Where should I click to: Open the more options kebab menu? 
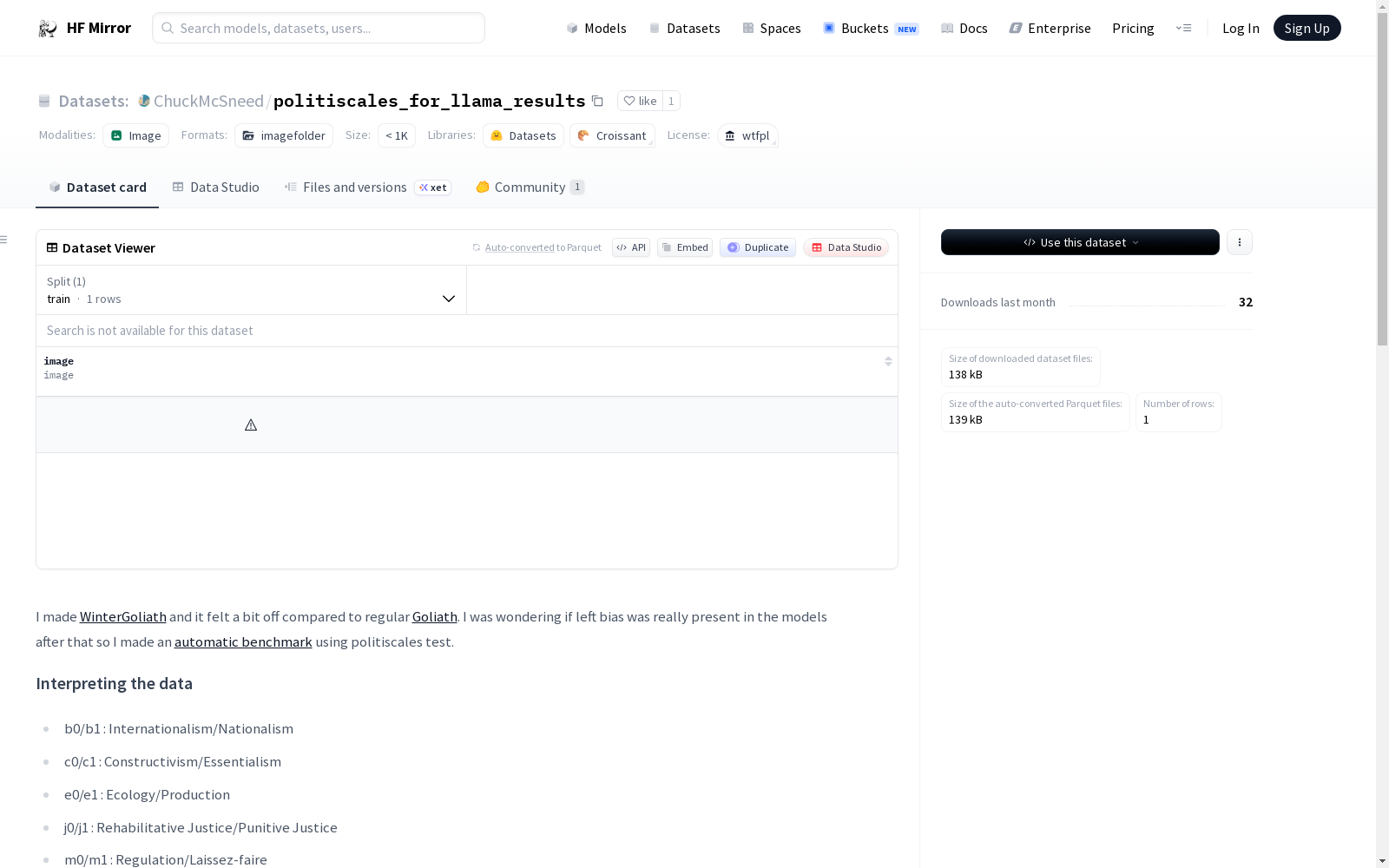[x=1240, y=242]
